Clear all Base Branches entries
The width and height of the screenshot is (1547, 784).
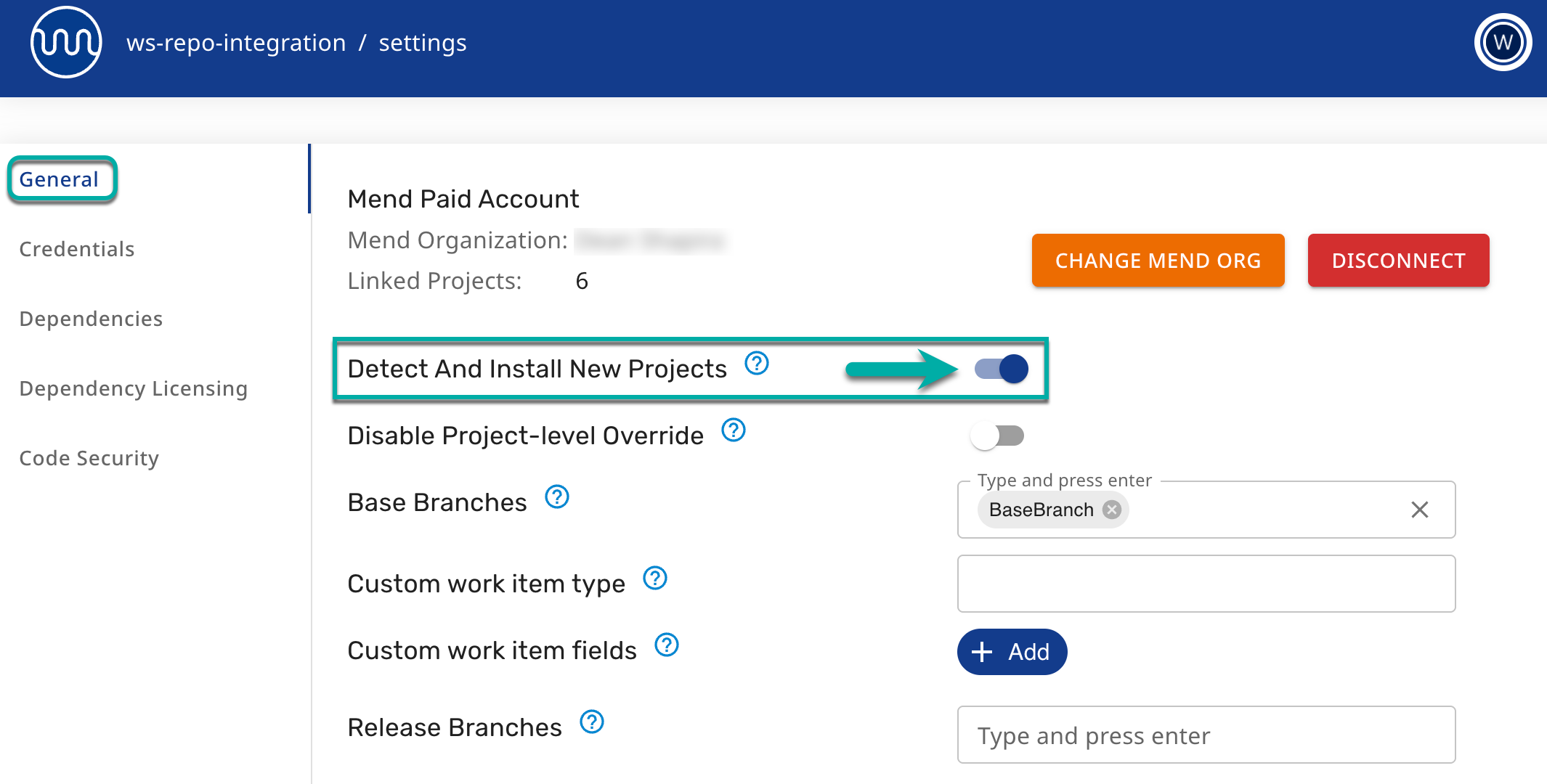(x=1420, y=510)
